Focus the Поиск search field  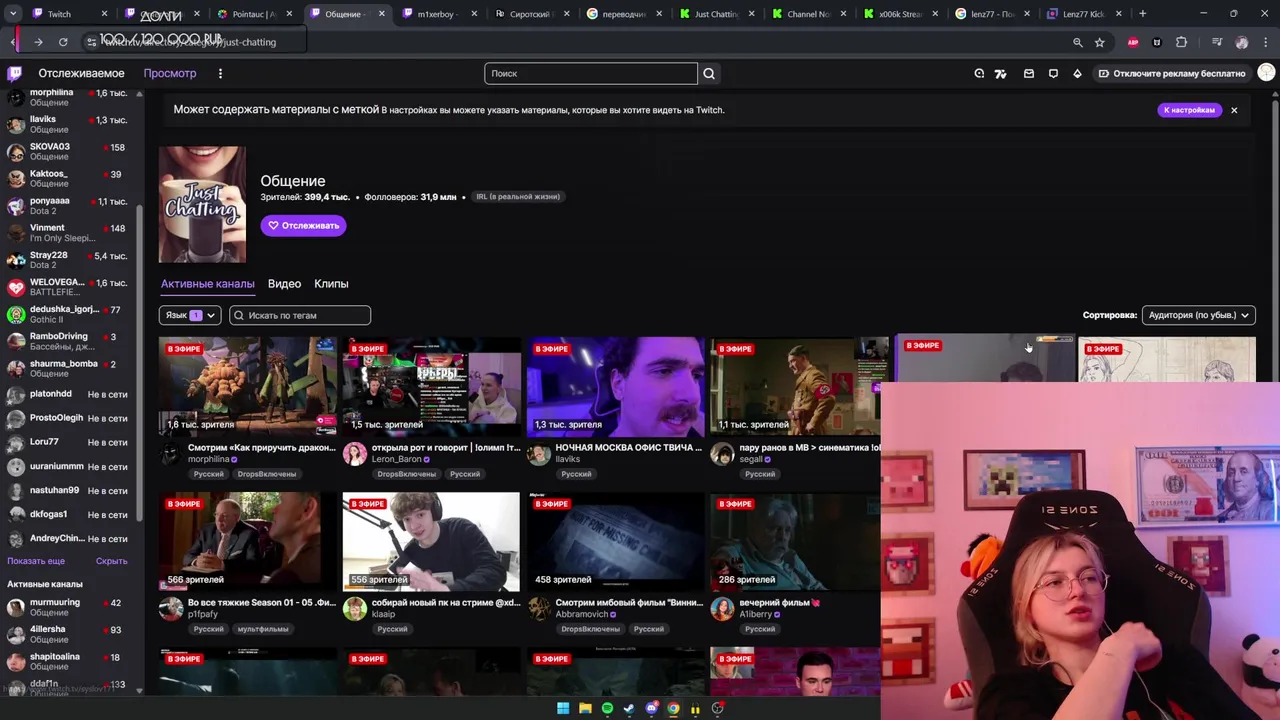click(591, 73)
